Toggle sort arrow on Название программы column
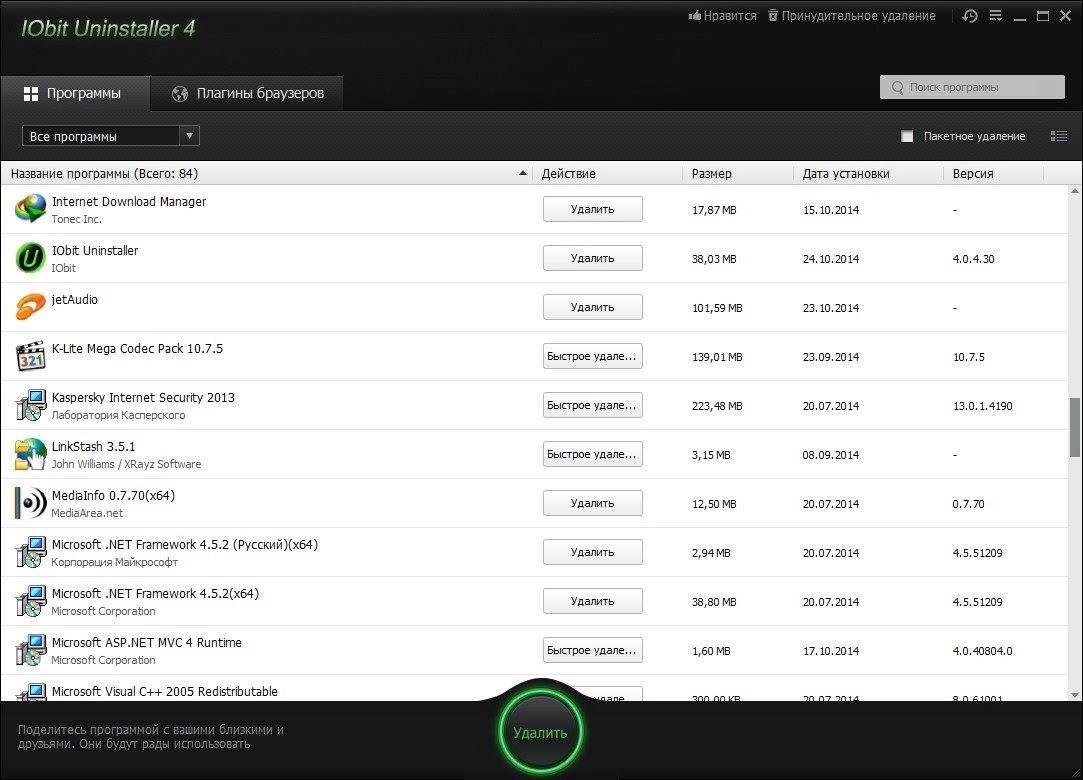This screenshot has height=780, width=1083. [523, 173]
